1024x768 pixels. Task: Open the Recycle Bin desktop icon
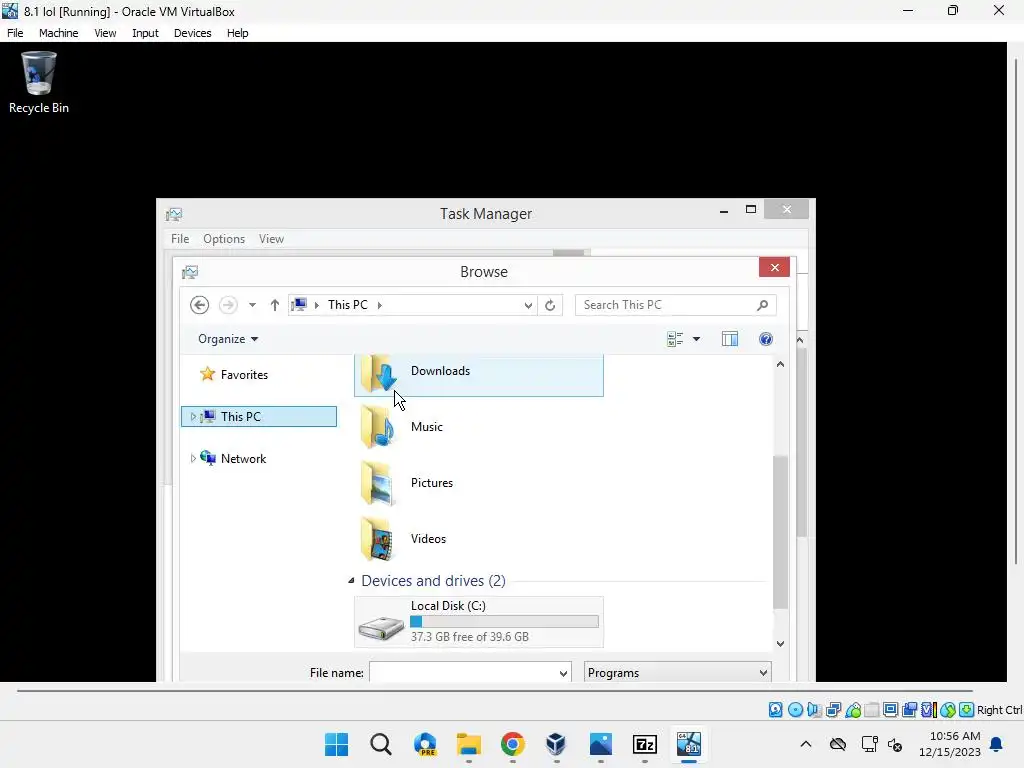point(39,82)
